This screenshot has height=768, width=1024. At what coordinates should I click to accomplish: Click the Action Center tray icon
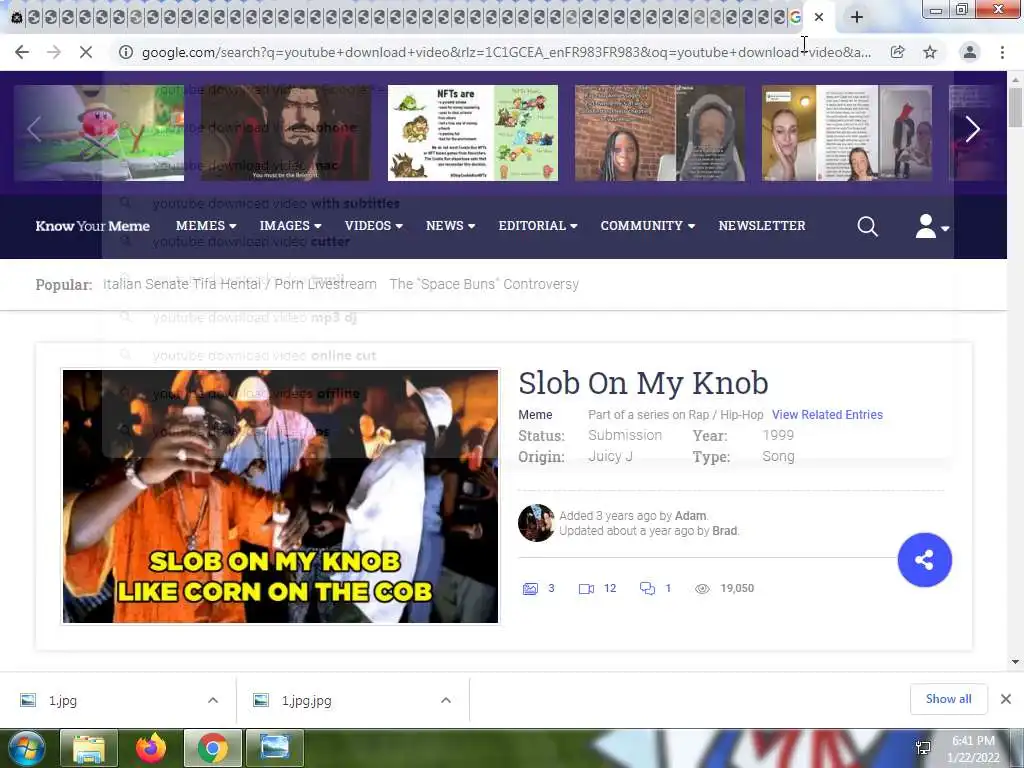(x=923, y=748)
